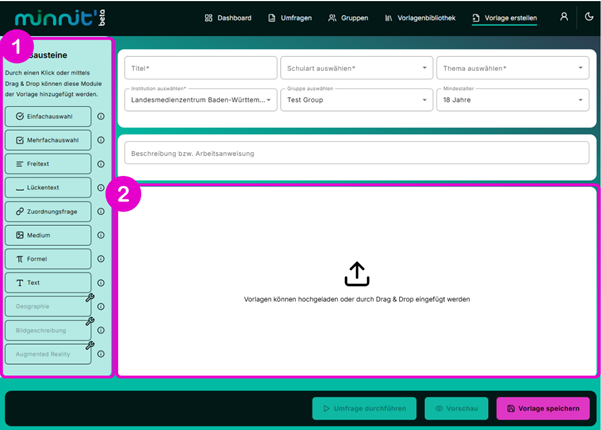601x430 pixels.
Task: Open Umfragen in top navigation
Action: click(x=290, y=18)
